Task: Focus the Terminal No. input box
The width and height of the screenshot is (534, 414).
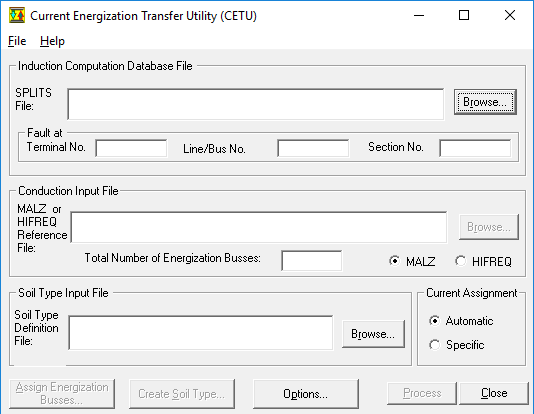Action: click(x=131, y=148)
